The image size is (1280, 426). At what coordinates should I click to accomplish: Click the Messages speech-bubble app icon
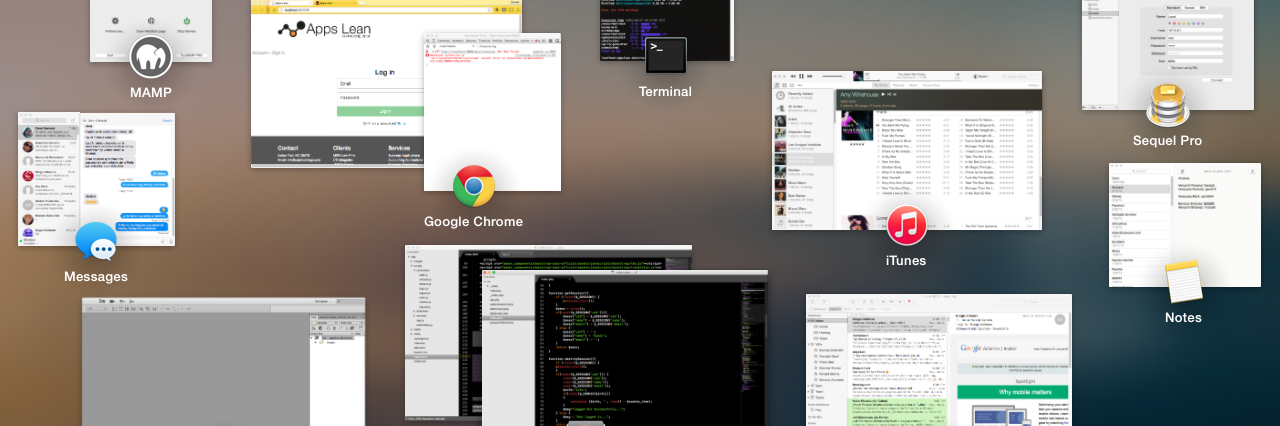[x=96, y=242]
